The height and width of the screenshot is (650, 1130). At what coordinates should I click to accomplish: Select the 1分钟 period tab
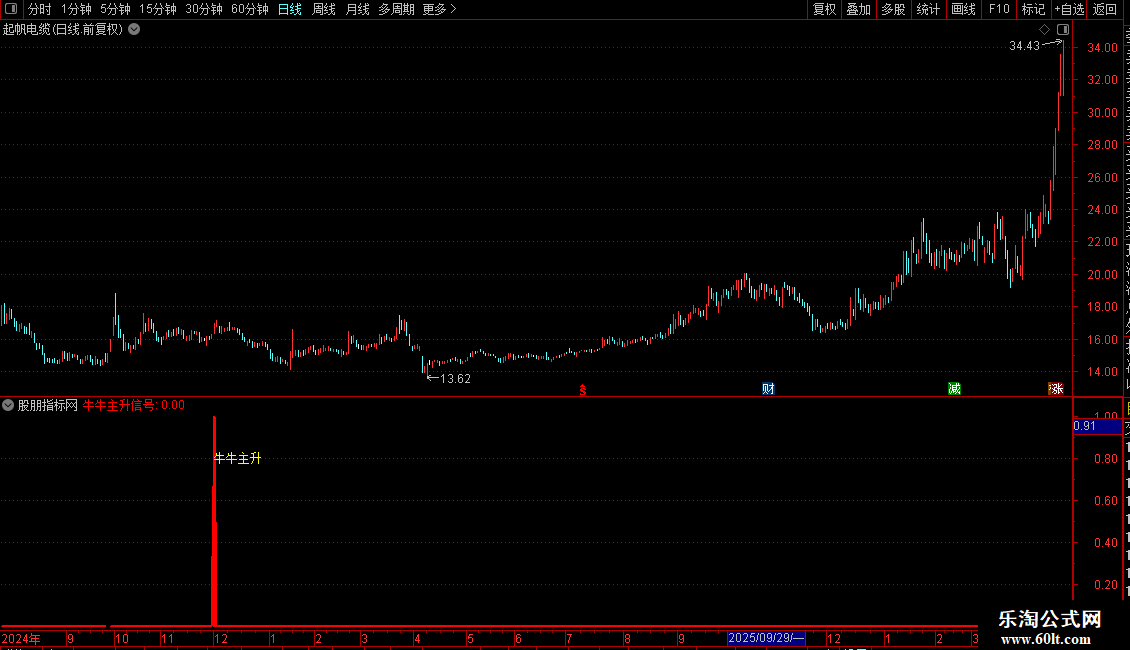(76, 9)
